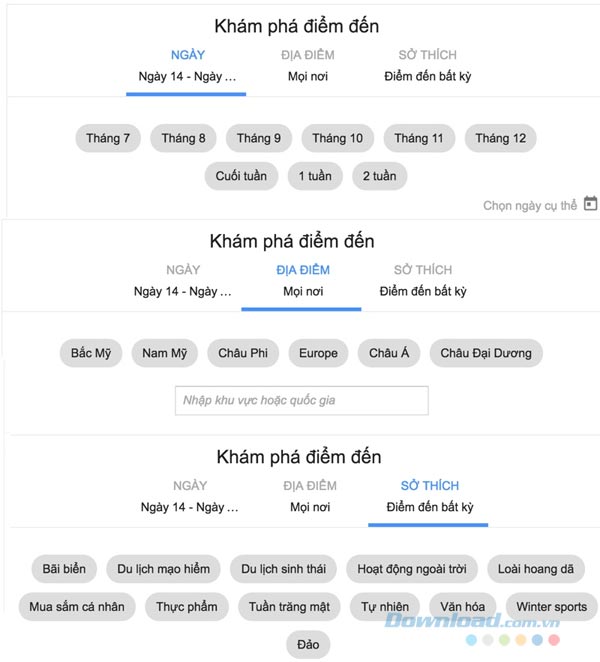Select the Bãi biển interest chip

(64, 569)
